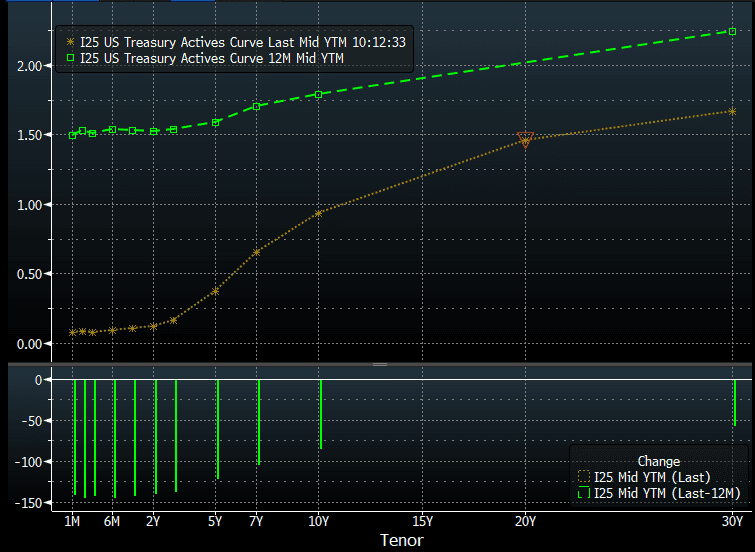
Task: Click the -100 label on change axis
Action: [28, 462]
